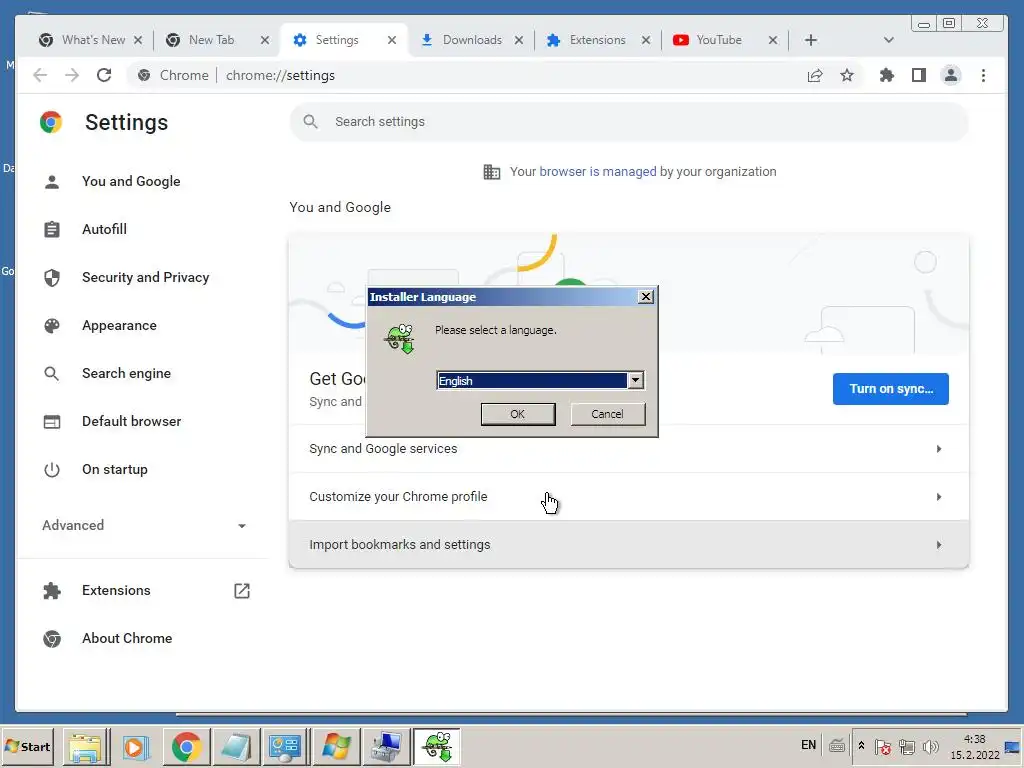Open Default browser settings section
The height and width of the screenshot is (768, 1024).
coord(131,421)
